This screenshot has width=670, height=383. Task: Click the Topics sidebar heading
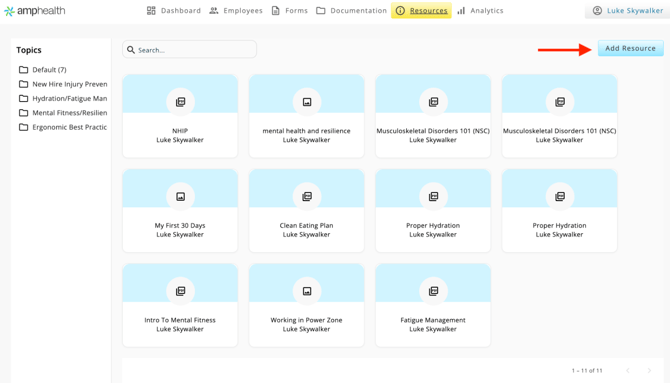point(29,50)
